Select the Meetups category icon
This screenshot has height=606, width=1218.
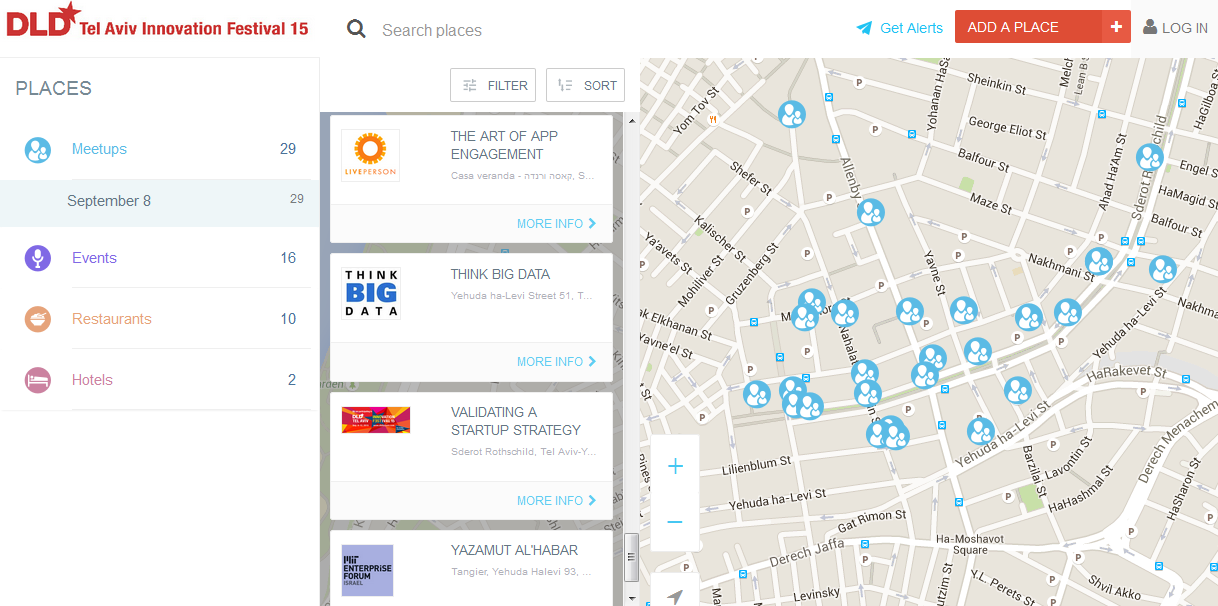click(38, 150)
